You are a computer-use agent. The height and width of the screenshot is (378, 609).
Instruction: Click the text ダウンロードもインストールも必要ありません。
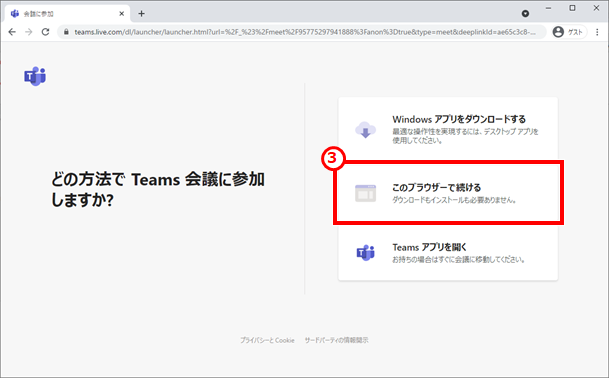point(454,200)
